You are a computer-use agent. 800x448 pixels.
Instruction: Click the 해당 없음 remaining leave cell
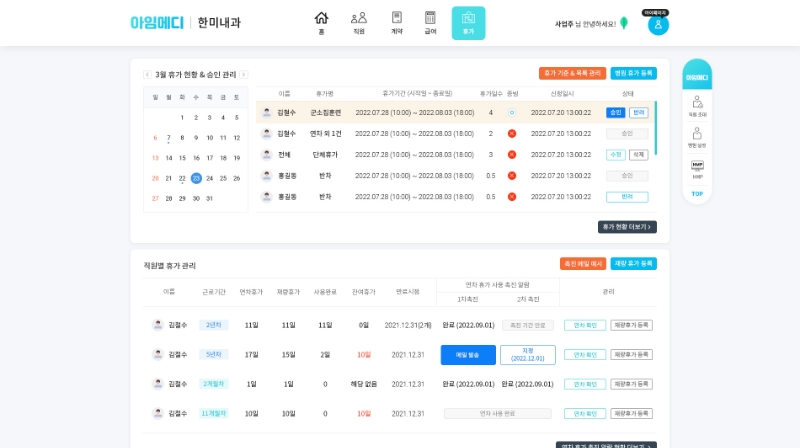[x=363, y=384]
